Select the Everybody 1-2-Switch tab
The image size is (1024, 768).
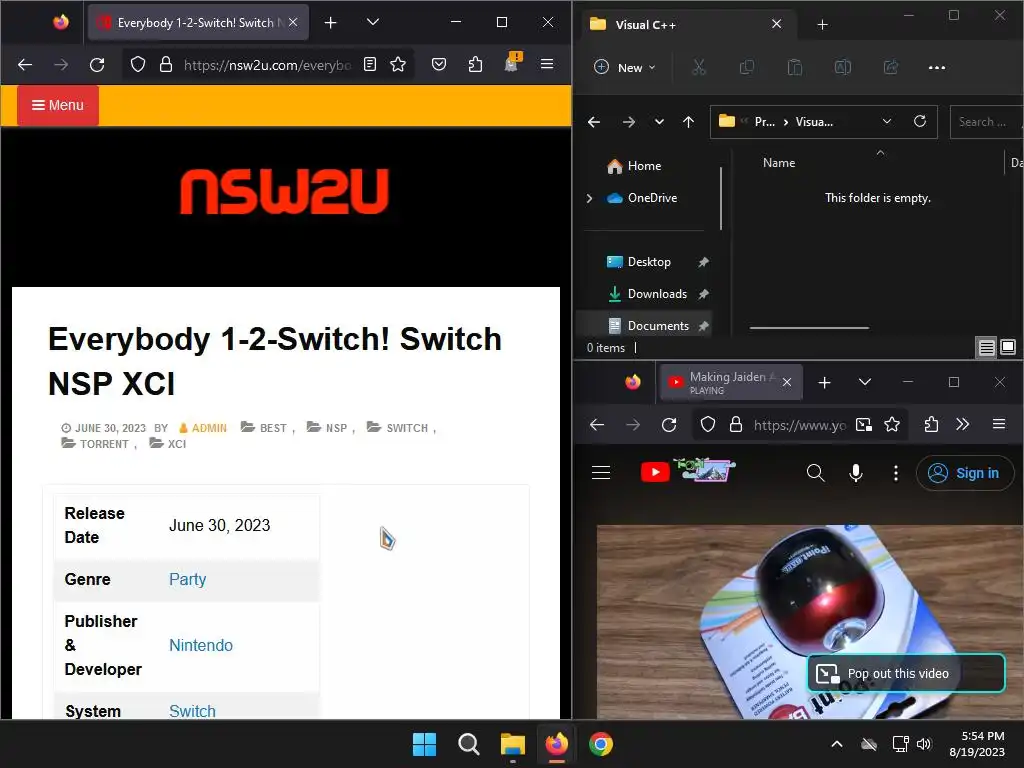pos(197,23)
